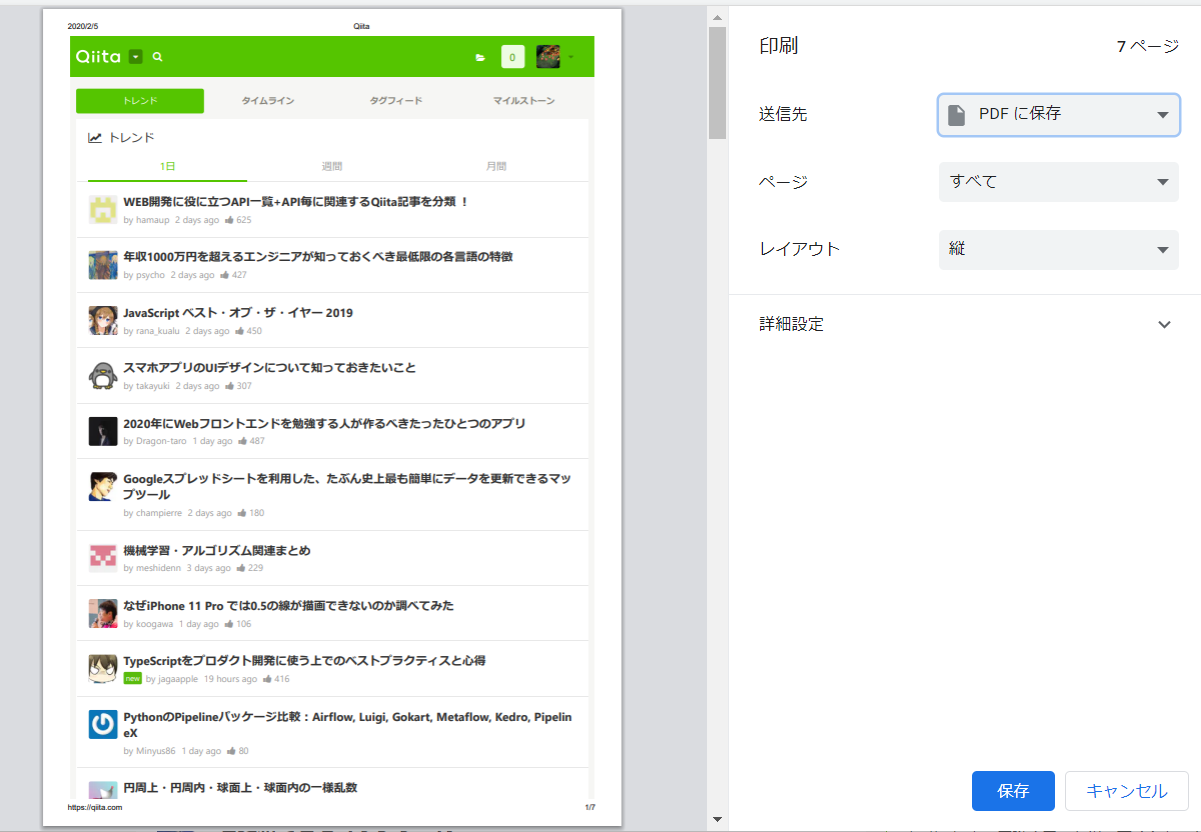Open article 機械学習・アルゴリズム関連まとめ
This screenshot has width=1201, height=832.
coord(217,551)
